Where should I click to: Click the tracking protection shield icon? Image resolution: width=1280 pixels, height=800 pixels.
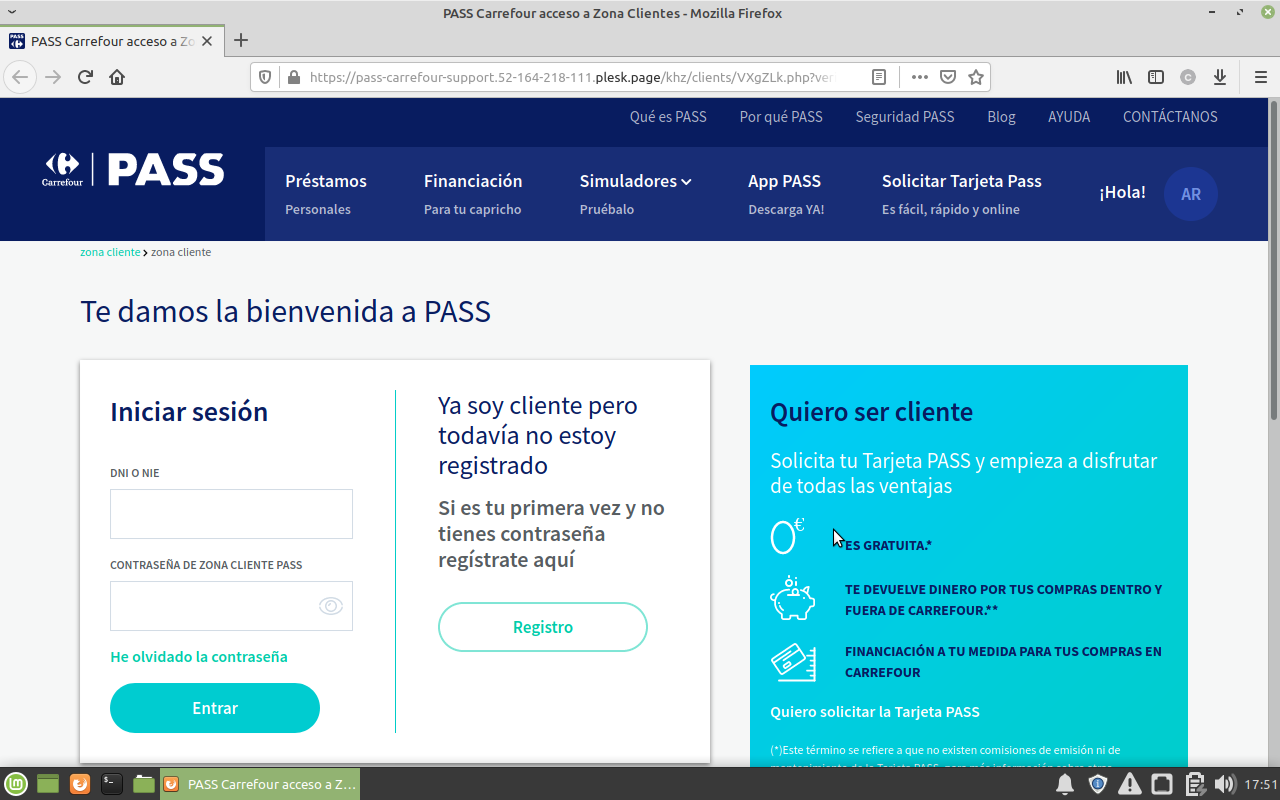click(x=265, y=77)
